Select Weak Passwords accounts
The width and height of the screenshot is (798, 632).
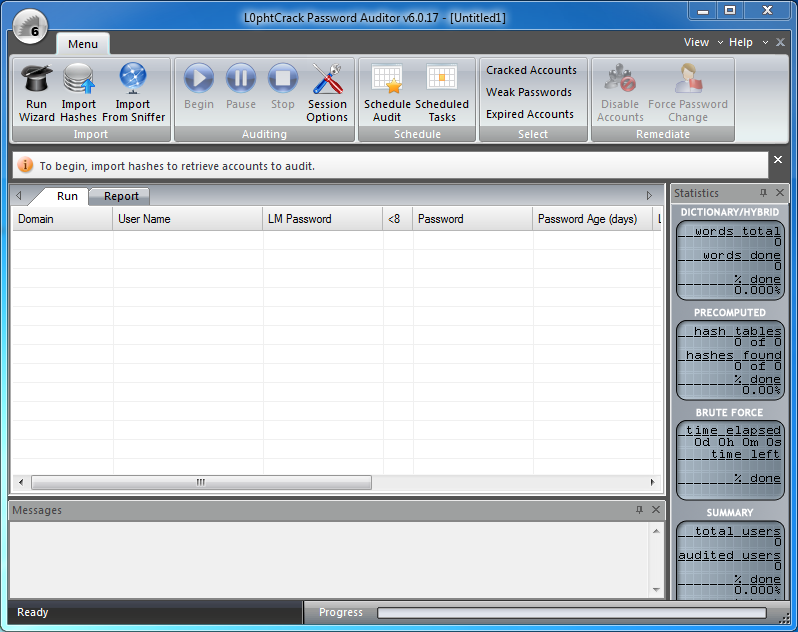tap(529, 92)
